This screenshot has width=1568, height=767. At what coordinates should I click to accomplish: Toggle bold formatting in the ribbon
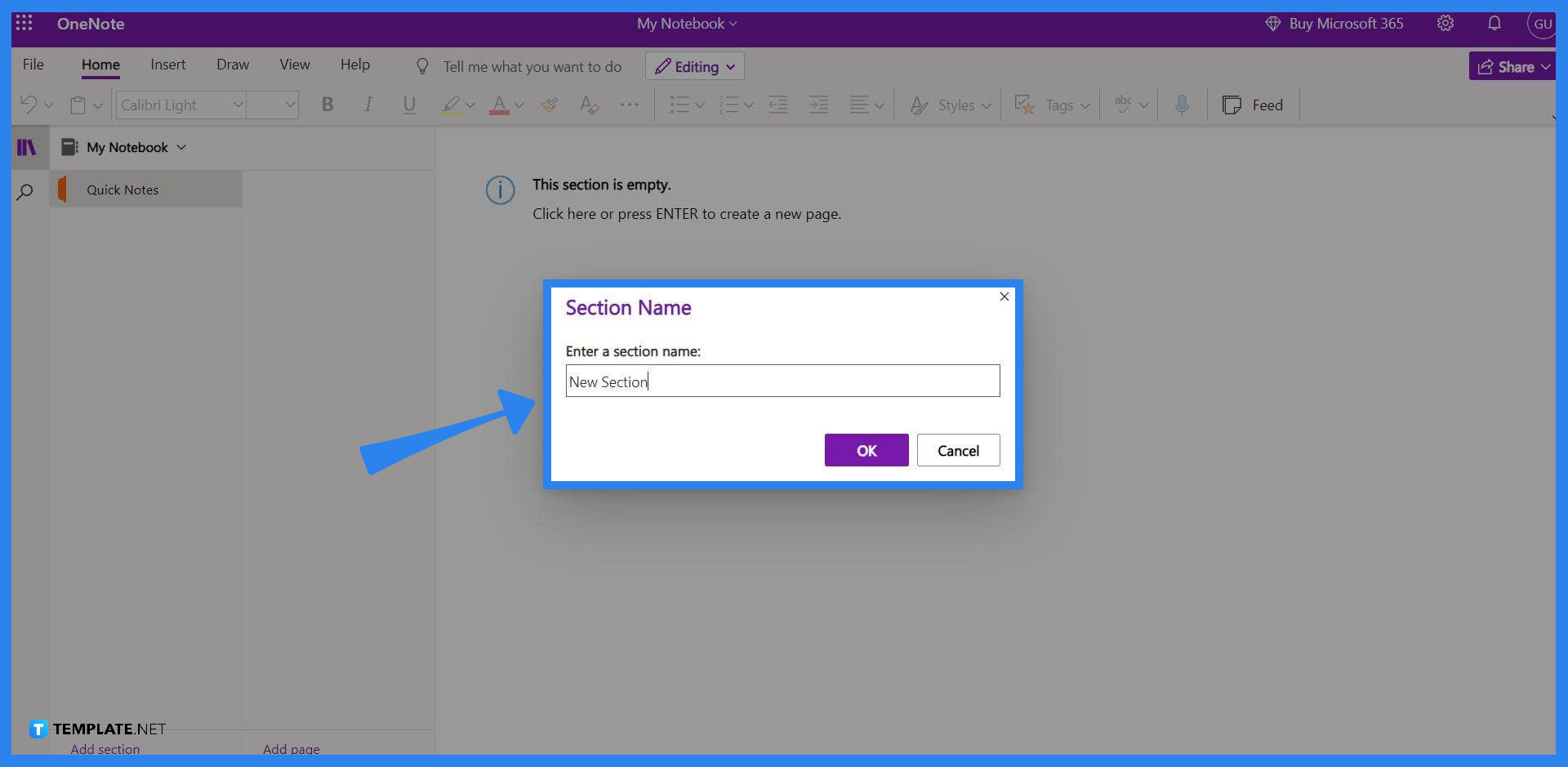tap(327, 105)
